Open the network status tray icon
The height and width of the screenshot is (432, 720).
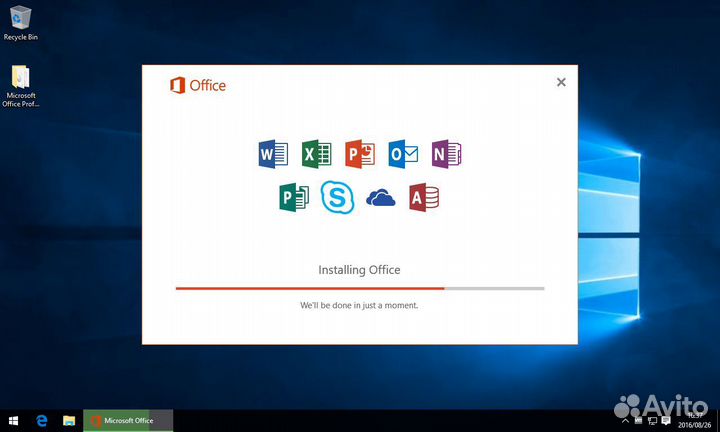pos(652,421)
